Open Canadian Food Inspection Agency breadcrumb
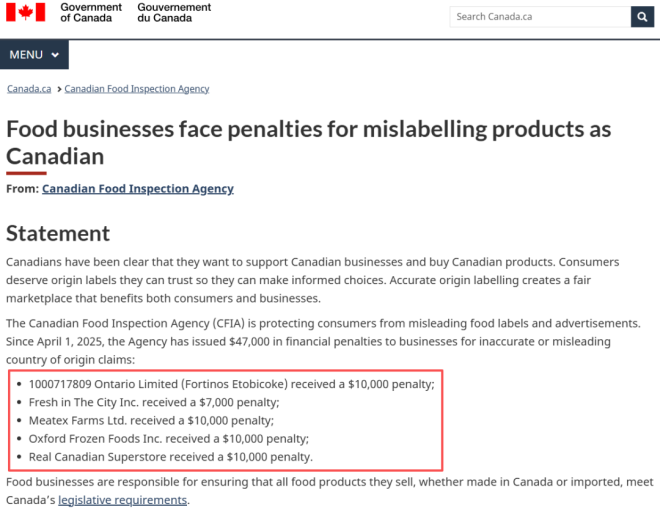660x512 pixels. pyautogui.click(x=137, y=89)
